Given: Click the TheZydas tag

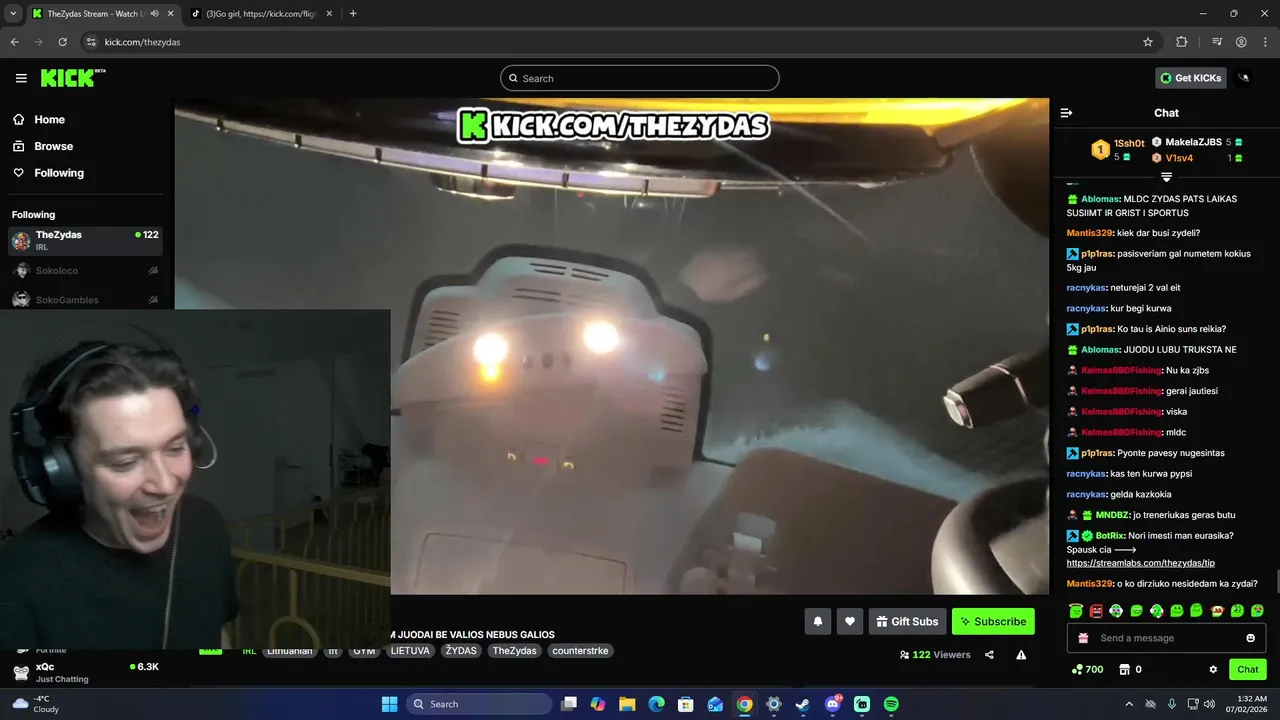Looking at the screenshot, I should tap(514, 651).
